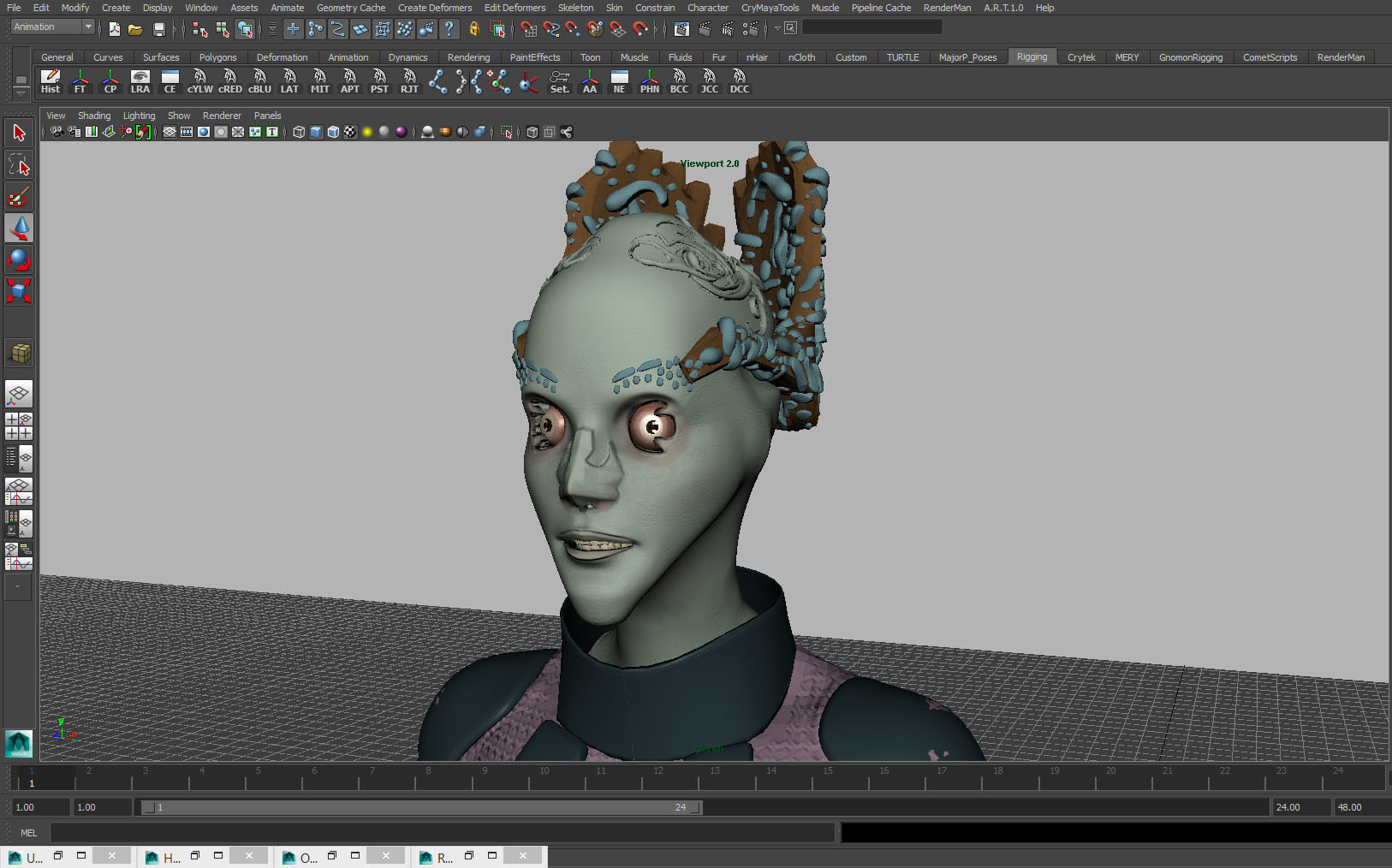Switch to the CometScripts shelf tab

pos(1270,57)
